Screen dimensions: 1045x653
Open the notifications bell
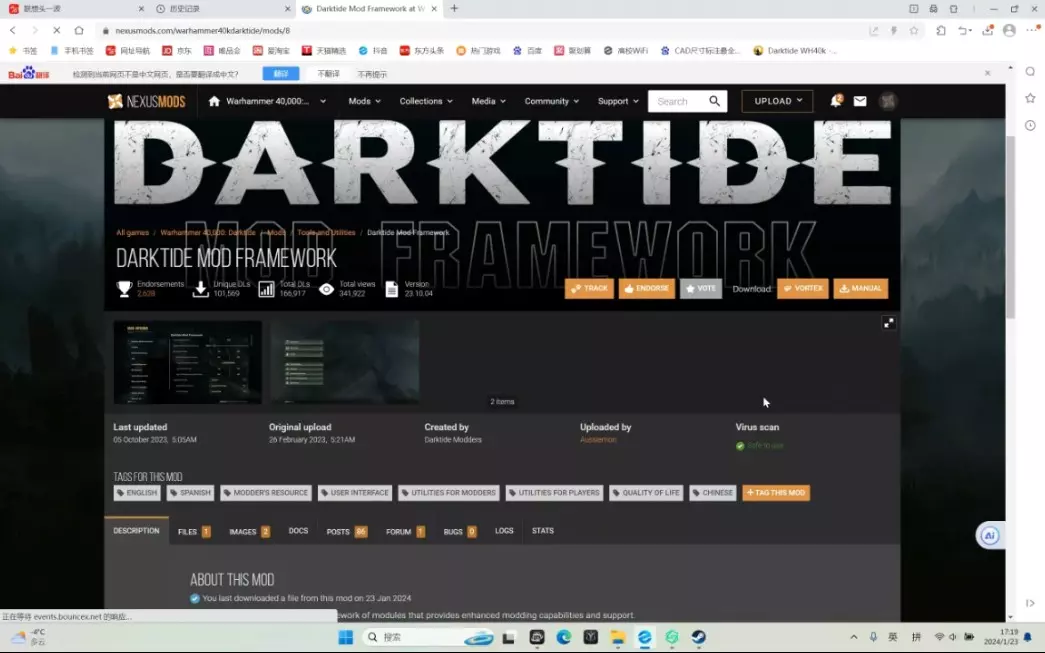click(836, 101)
